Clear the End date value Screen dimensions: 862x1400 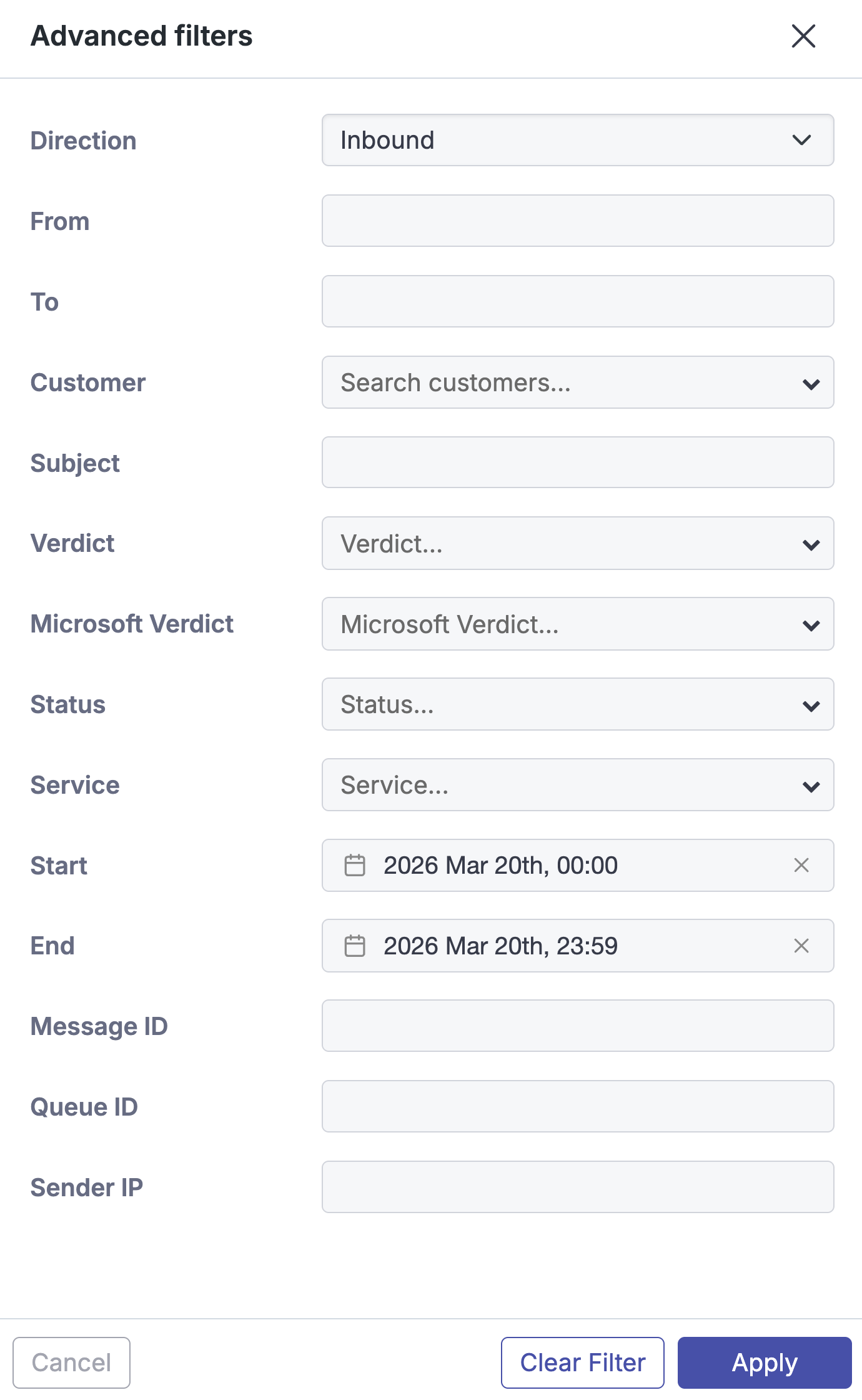801,946
